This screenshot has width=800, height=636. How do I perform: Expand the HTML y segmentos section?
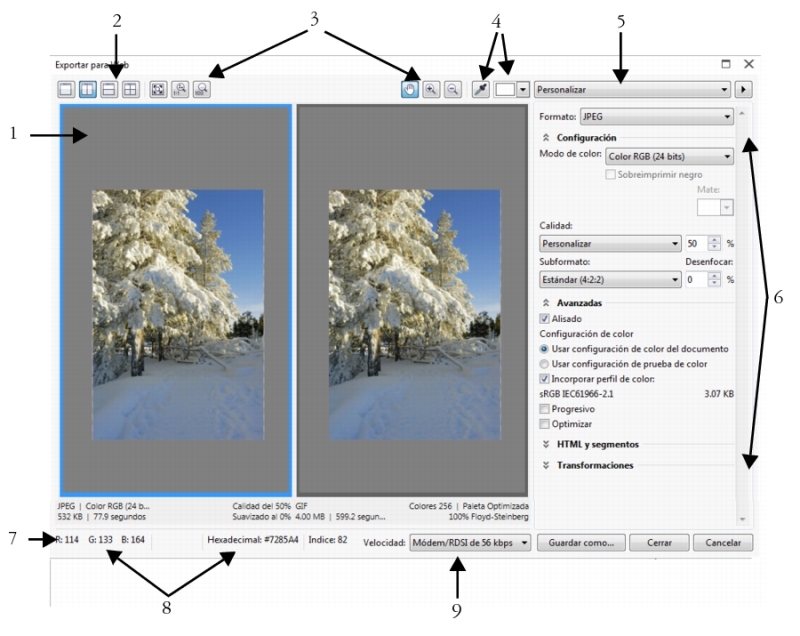point(597,443)
